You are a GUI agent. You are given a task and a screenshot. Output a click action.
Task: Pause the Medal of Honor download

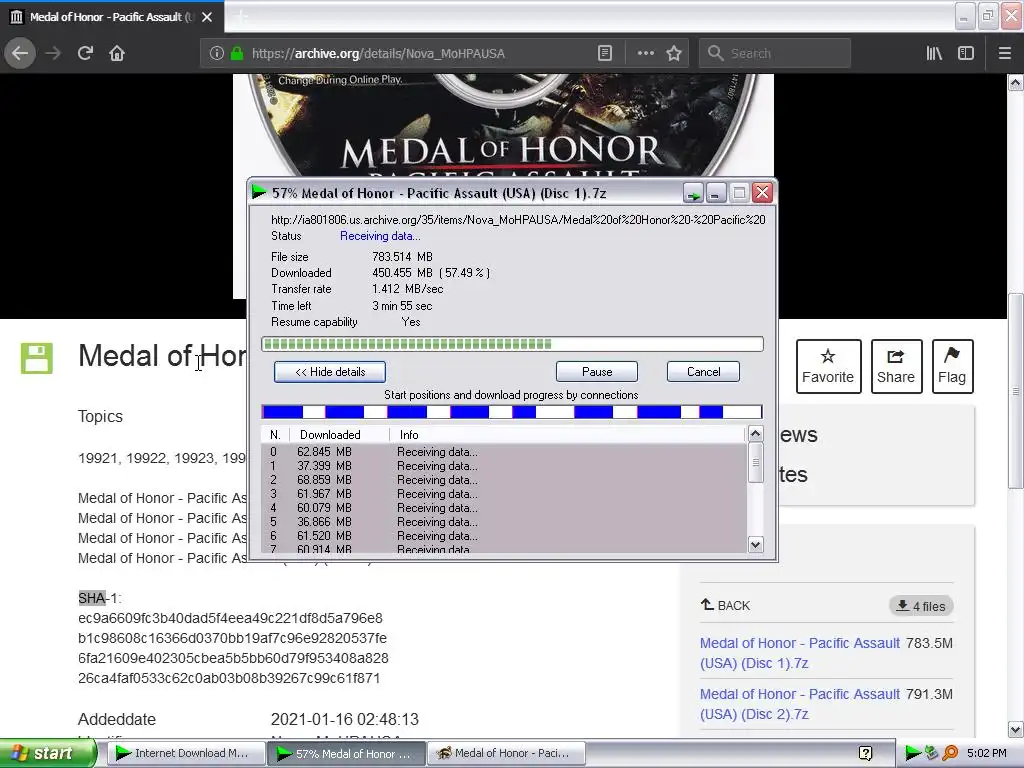[597, 372]
